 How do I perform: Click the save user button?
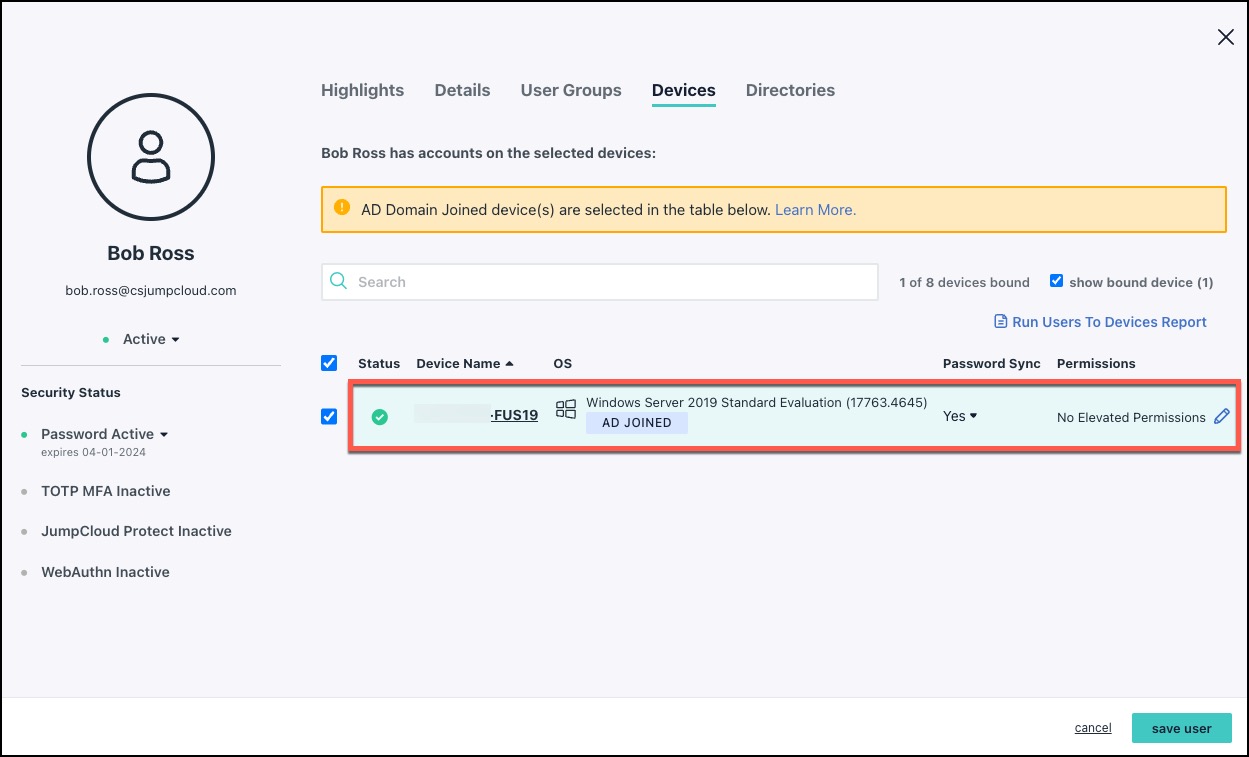[x=1181, y=728]
